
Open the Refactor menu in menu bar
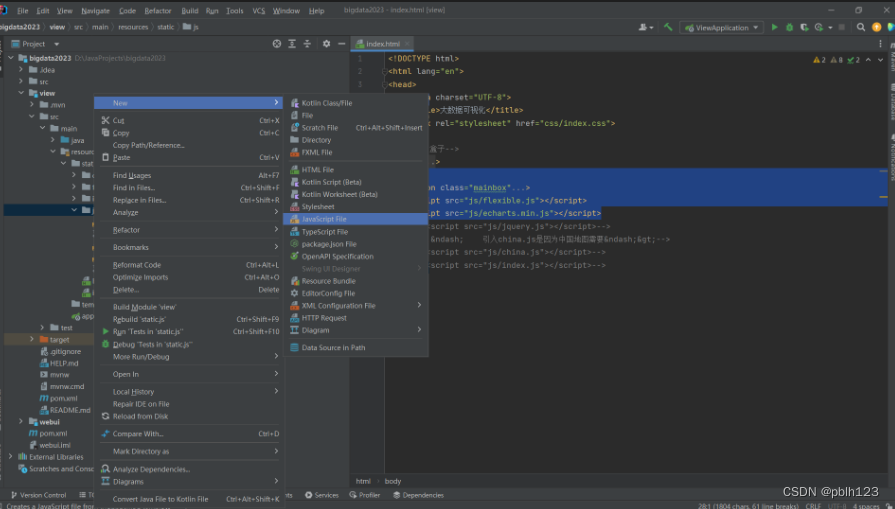coord(158,11)
